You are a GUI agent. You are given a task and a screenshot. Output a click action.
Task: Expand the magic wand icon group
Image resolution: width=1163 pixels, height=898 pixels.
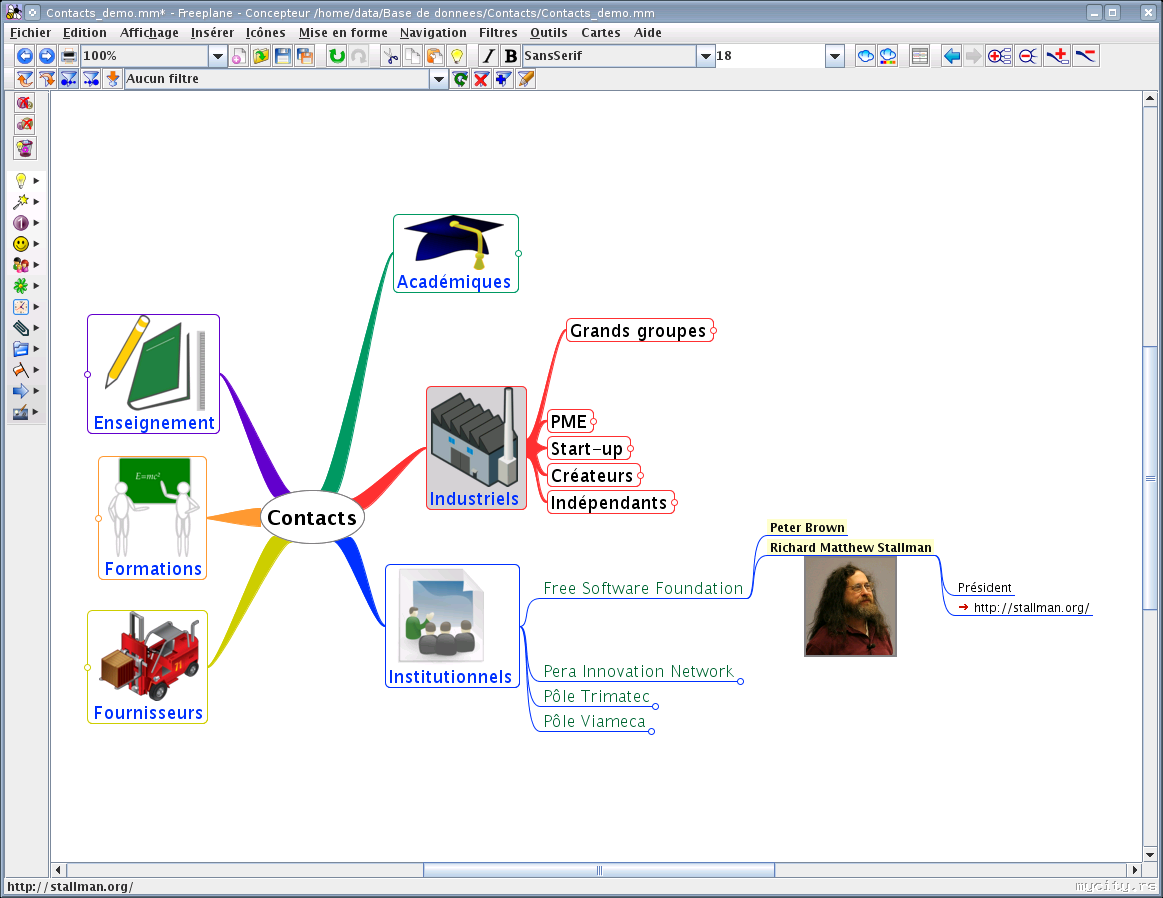pos(26,201)
